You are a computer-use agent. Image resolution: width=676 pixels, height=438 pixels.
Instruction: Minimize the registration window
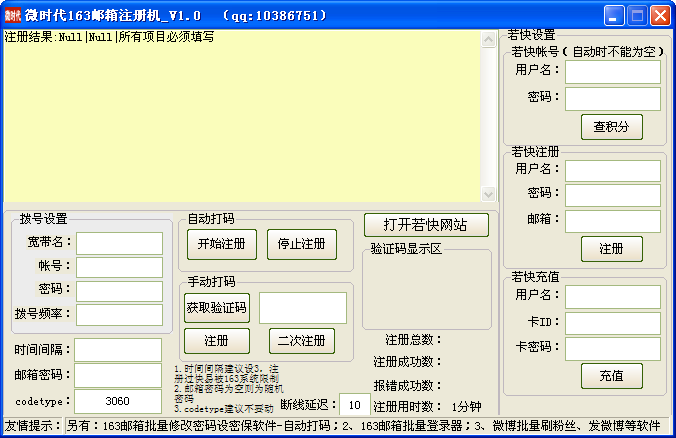[613, 16]
